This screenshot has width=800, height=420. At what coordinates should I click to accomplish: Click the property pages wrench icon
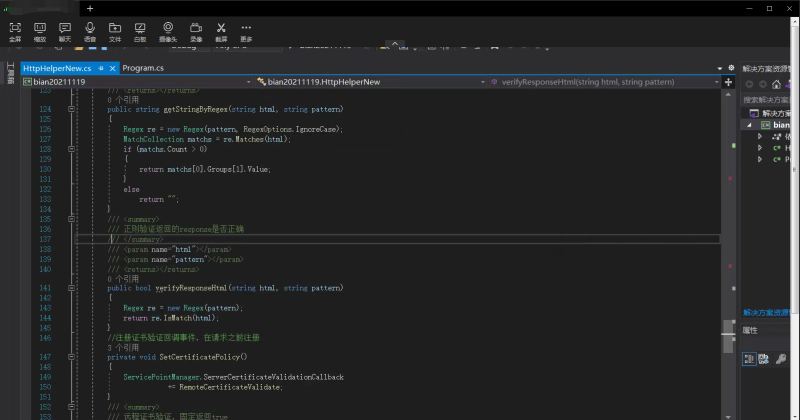click(x=780, y=359)
